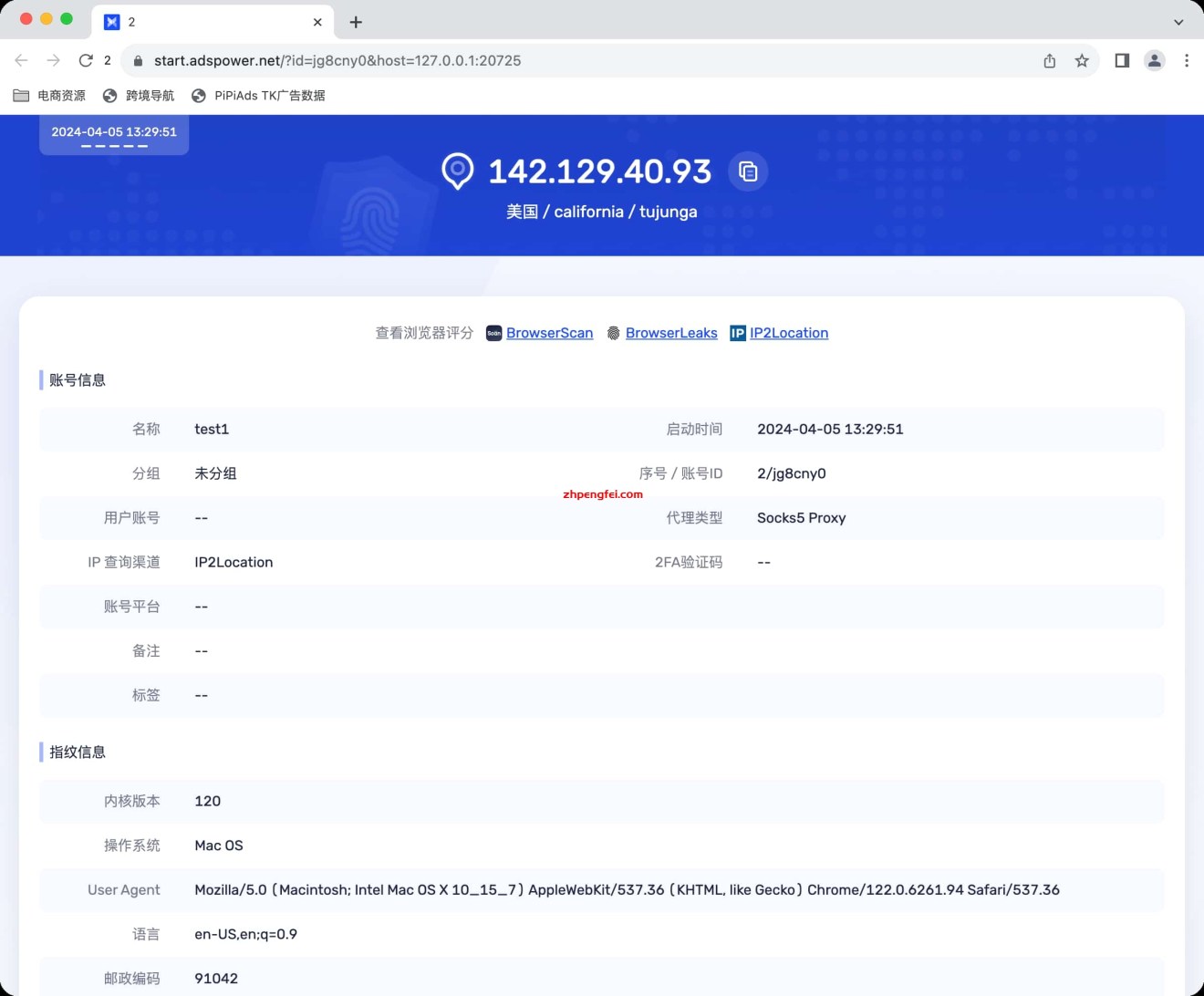Open the share icon in the address bar

click(x=1049, y=60)
